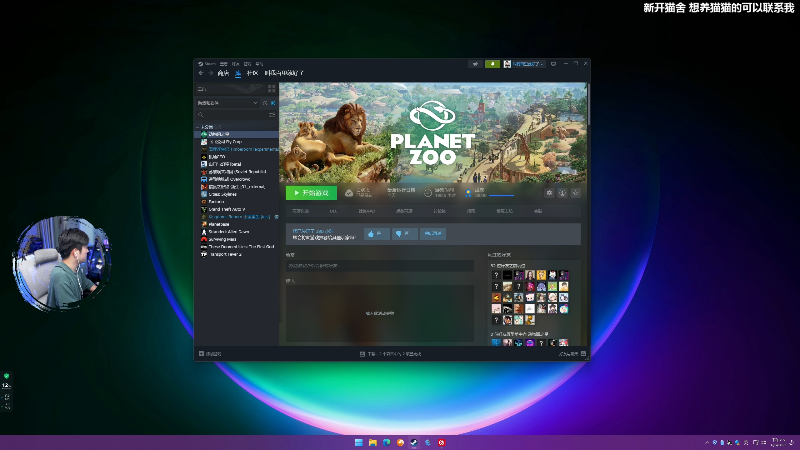The image size is (800, 450).
Task: Switch library to grid view icon
Action: 271,89
